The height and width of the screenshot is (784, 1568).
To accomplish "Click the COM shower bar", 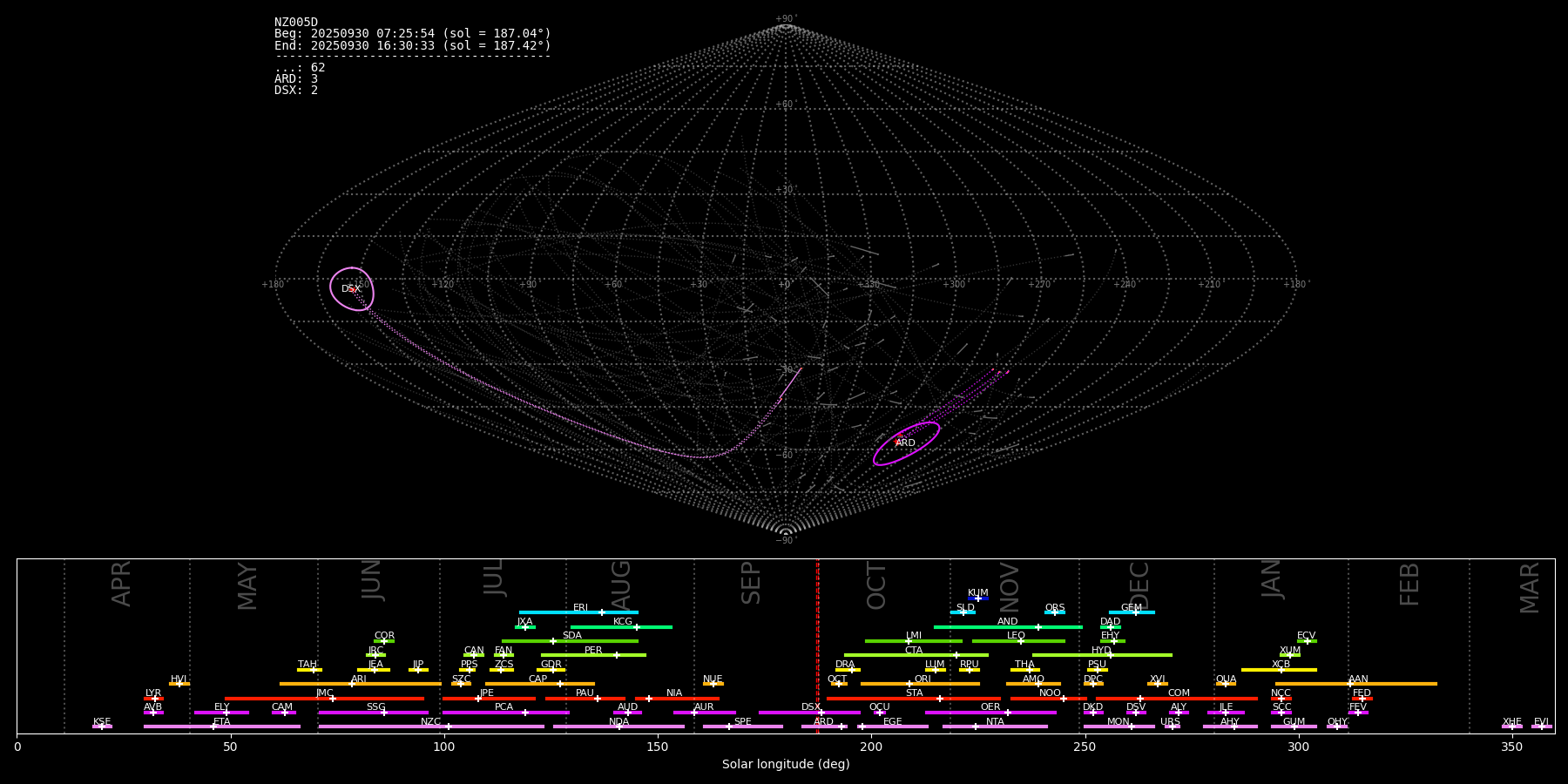I will (1177, 698).
